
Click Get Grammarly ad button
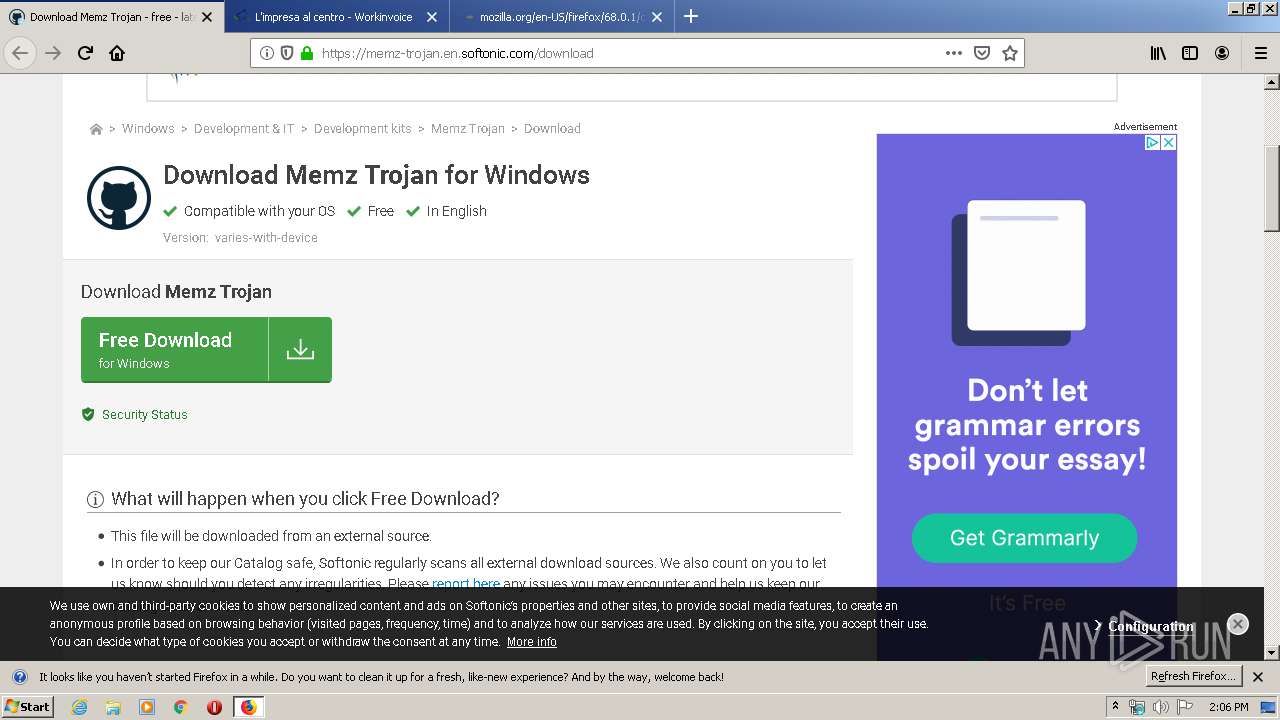pos(1024,538)
